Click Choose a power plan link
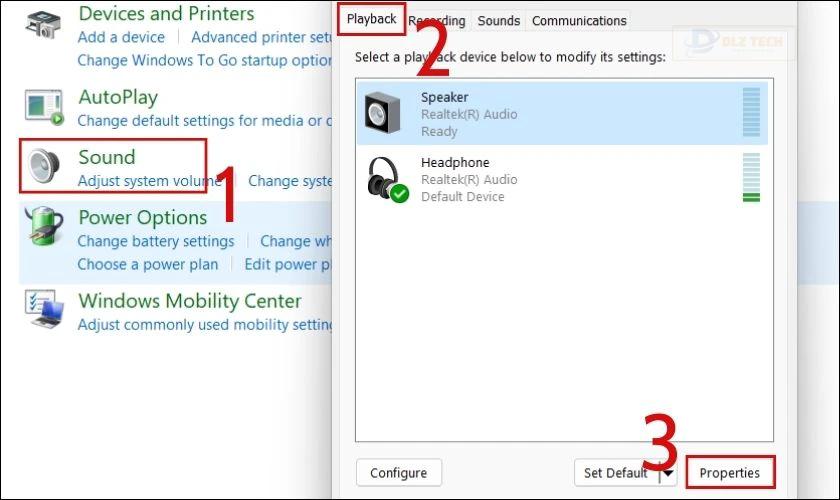This screenshot has width=840, height=500. coord(148,264)
